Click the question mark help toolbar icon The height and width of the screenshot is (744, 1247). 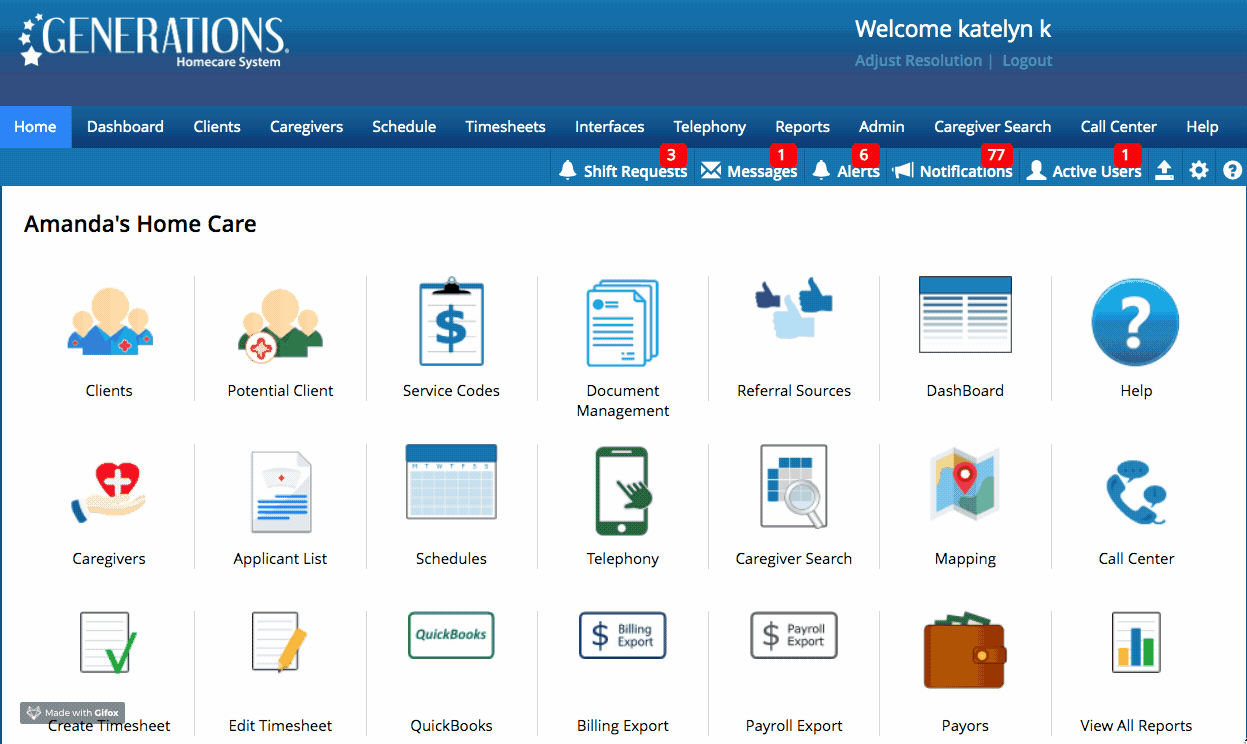(x=1232, y=171)
